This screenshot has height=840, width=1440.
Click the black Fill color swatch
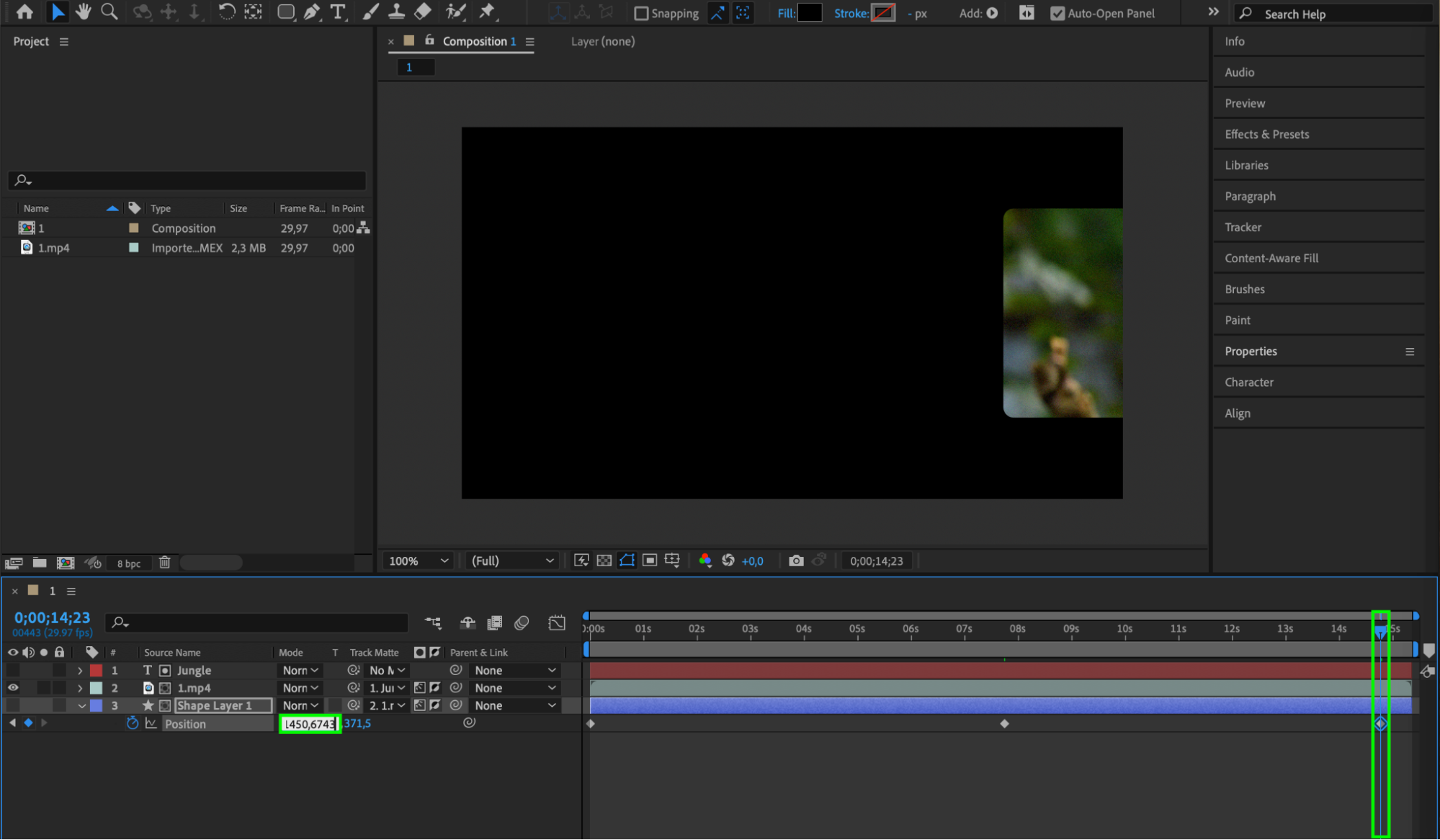(x=810, y=12)
